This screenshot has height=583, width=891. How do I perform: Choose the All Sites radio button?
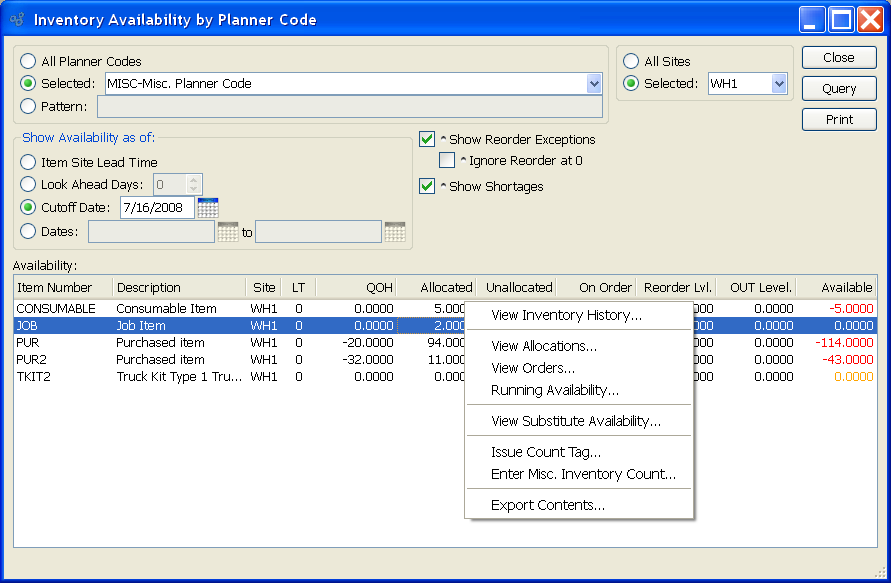[x=630, y=62]
